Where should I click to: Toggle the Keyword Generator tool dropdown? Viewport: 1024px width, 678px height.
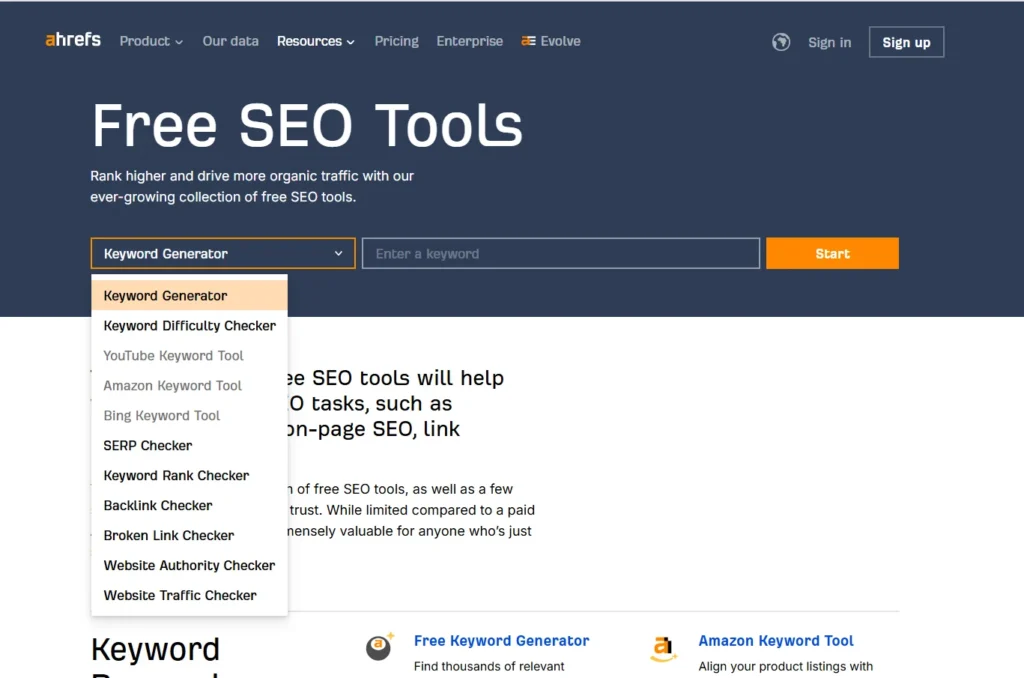[223, 253]
